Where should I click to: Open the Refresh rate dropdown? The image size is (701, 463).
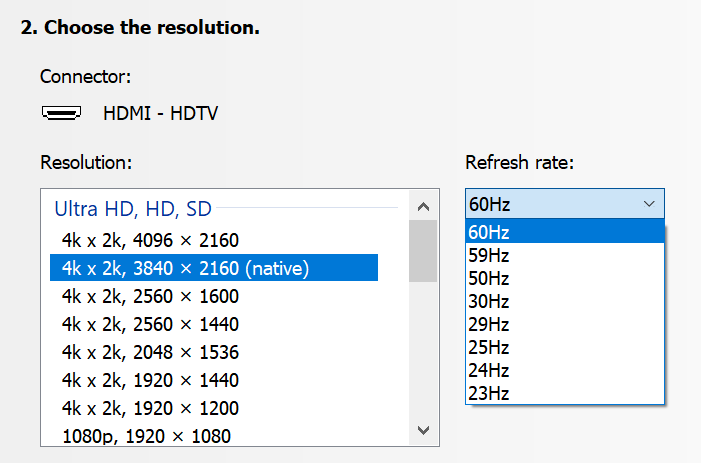tap(564, 204)
